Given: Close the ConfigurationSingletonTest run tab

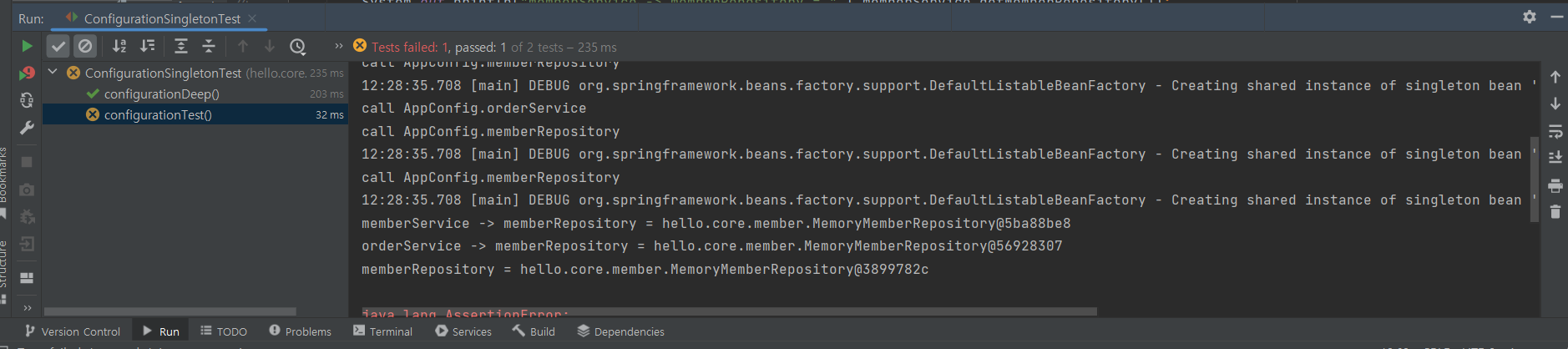Looking at the screenshot, I should click(x=252, y=18).
